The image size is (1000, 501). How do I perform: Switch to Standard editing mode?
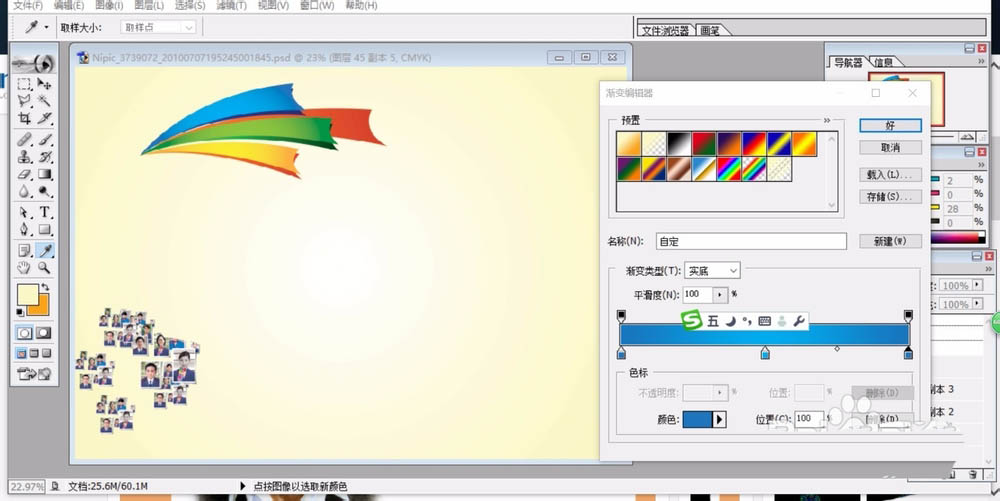(x=24, y=333)
